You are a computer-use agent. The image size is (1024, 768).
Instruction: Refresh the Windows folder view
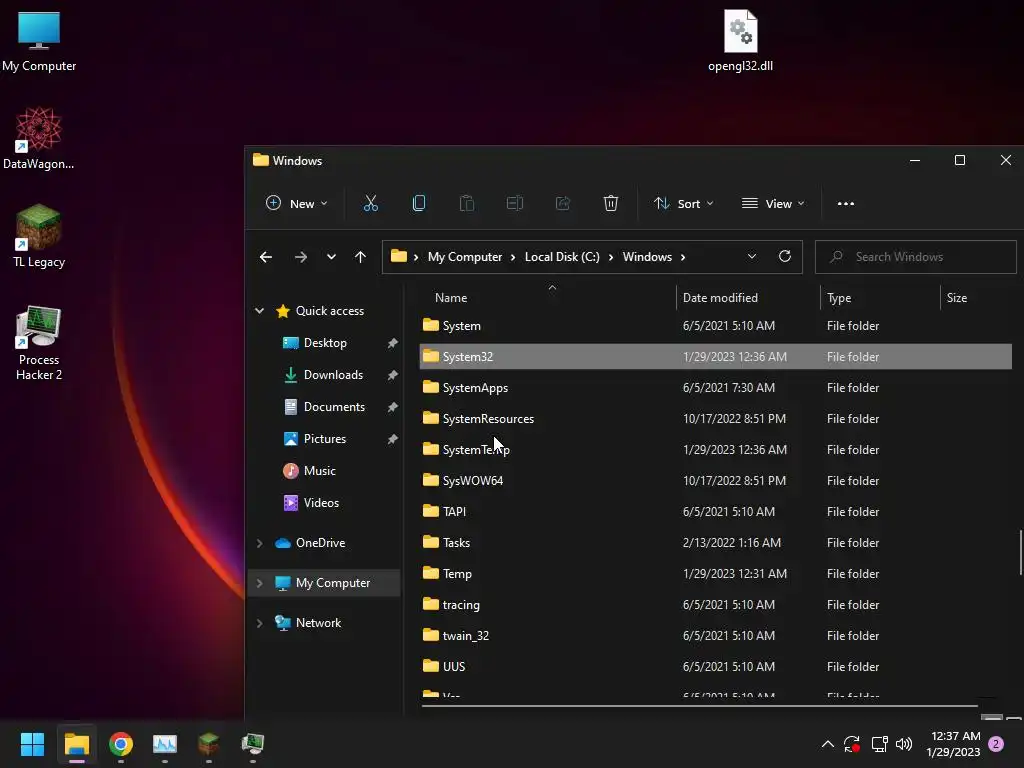(x=785, y=257)
